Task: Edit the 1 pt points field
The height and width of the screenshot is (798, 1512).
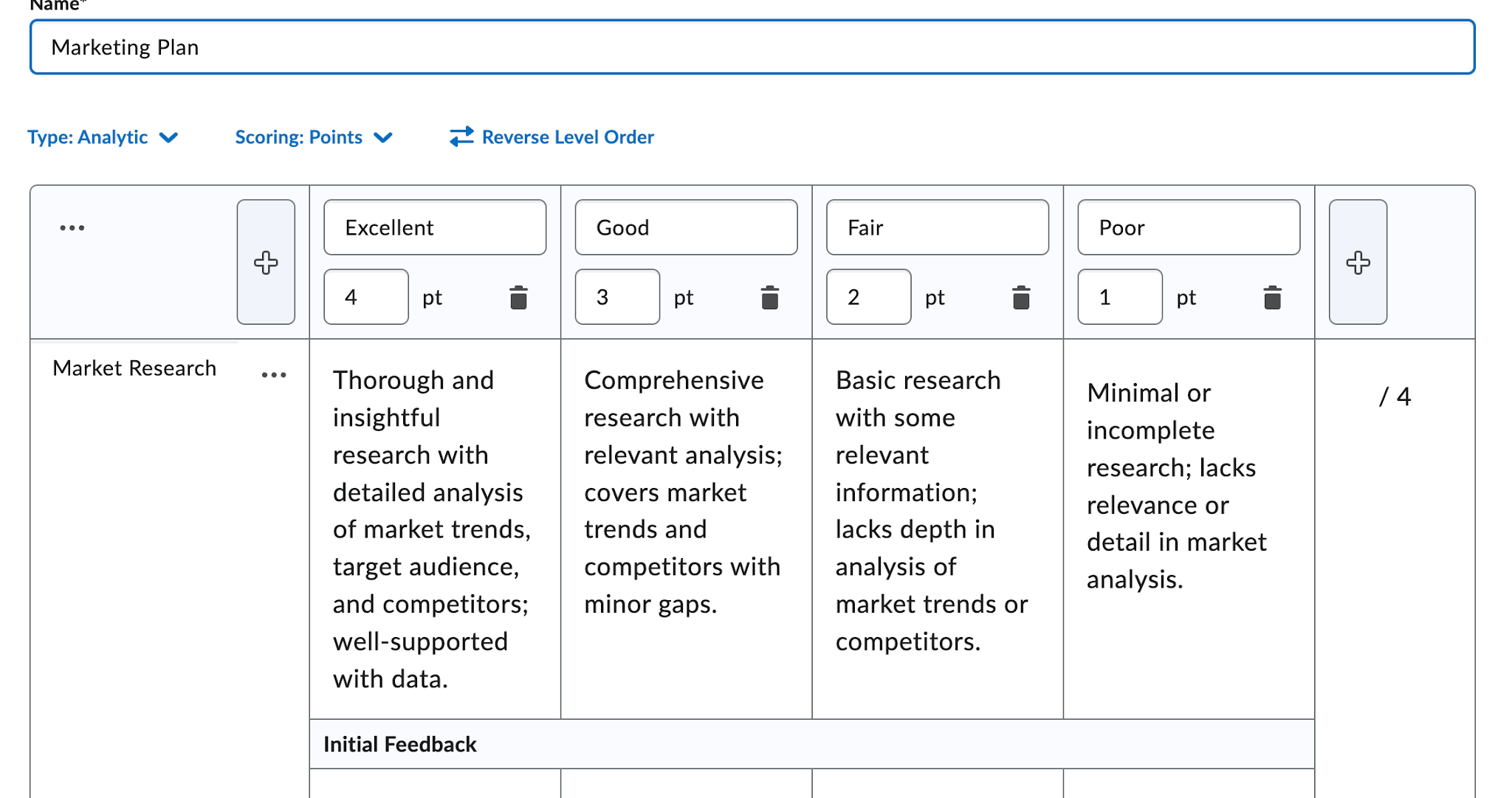Action: click(x=1120, y=297)
